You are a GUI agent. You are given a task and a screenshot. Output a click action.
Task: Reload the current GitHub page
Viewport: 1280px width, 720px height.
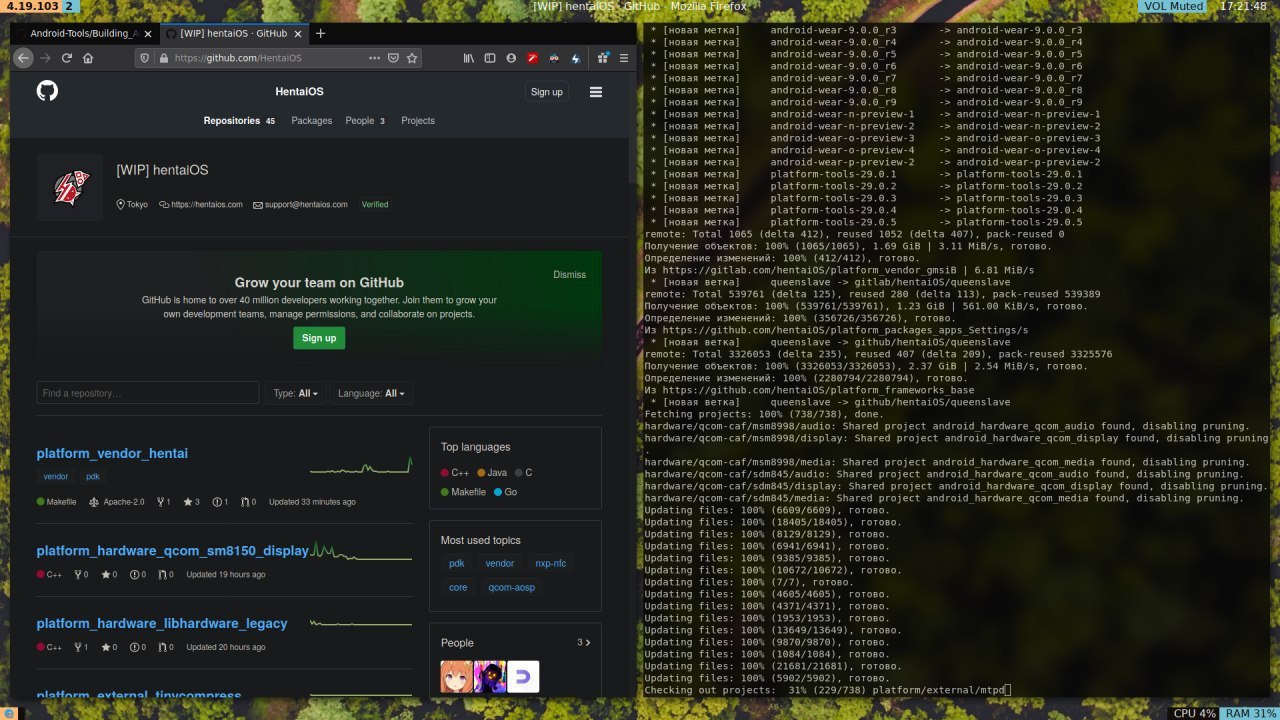click(67, 58)
